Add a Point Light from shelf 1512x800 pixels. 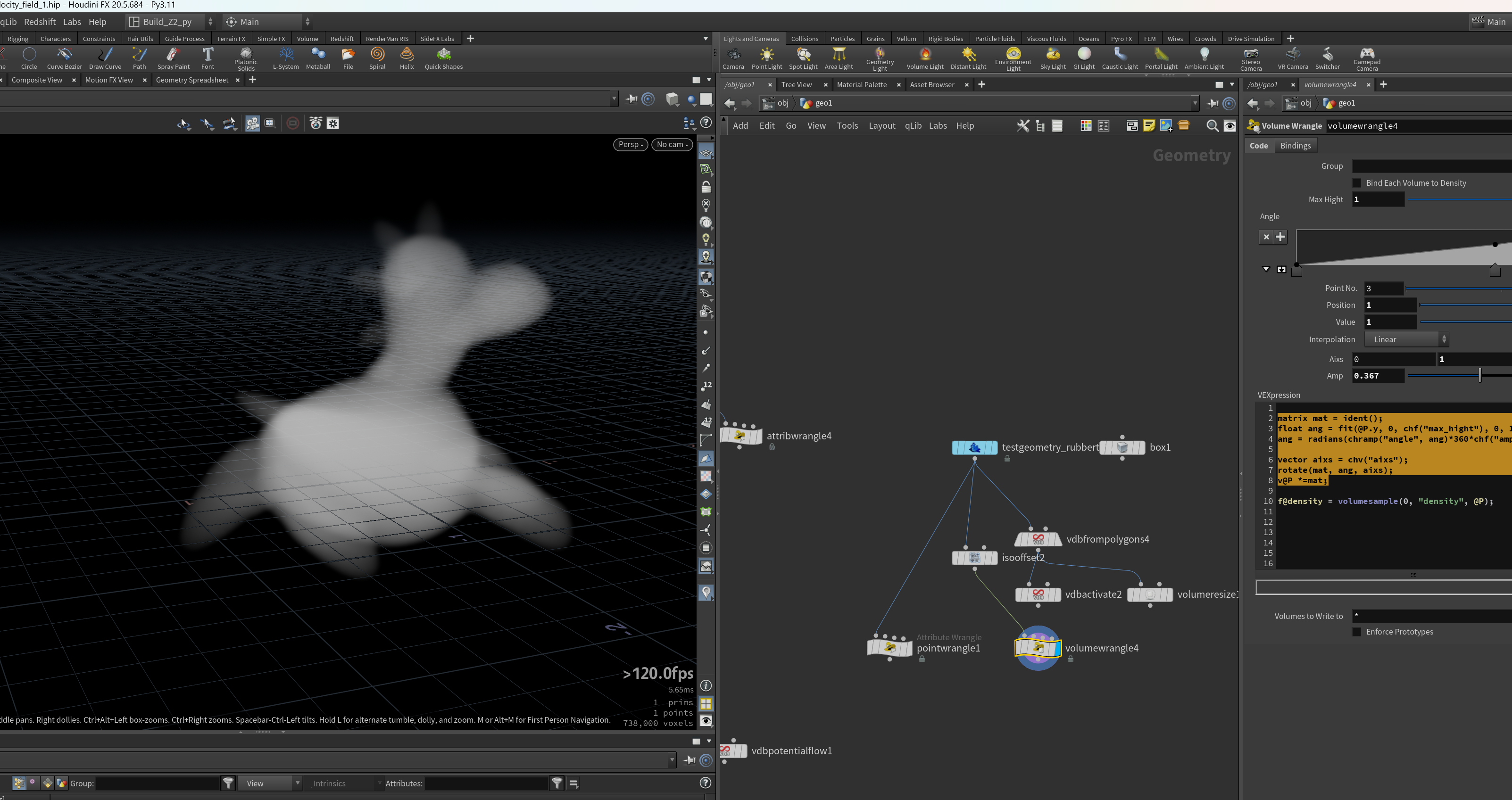766,58
